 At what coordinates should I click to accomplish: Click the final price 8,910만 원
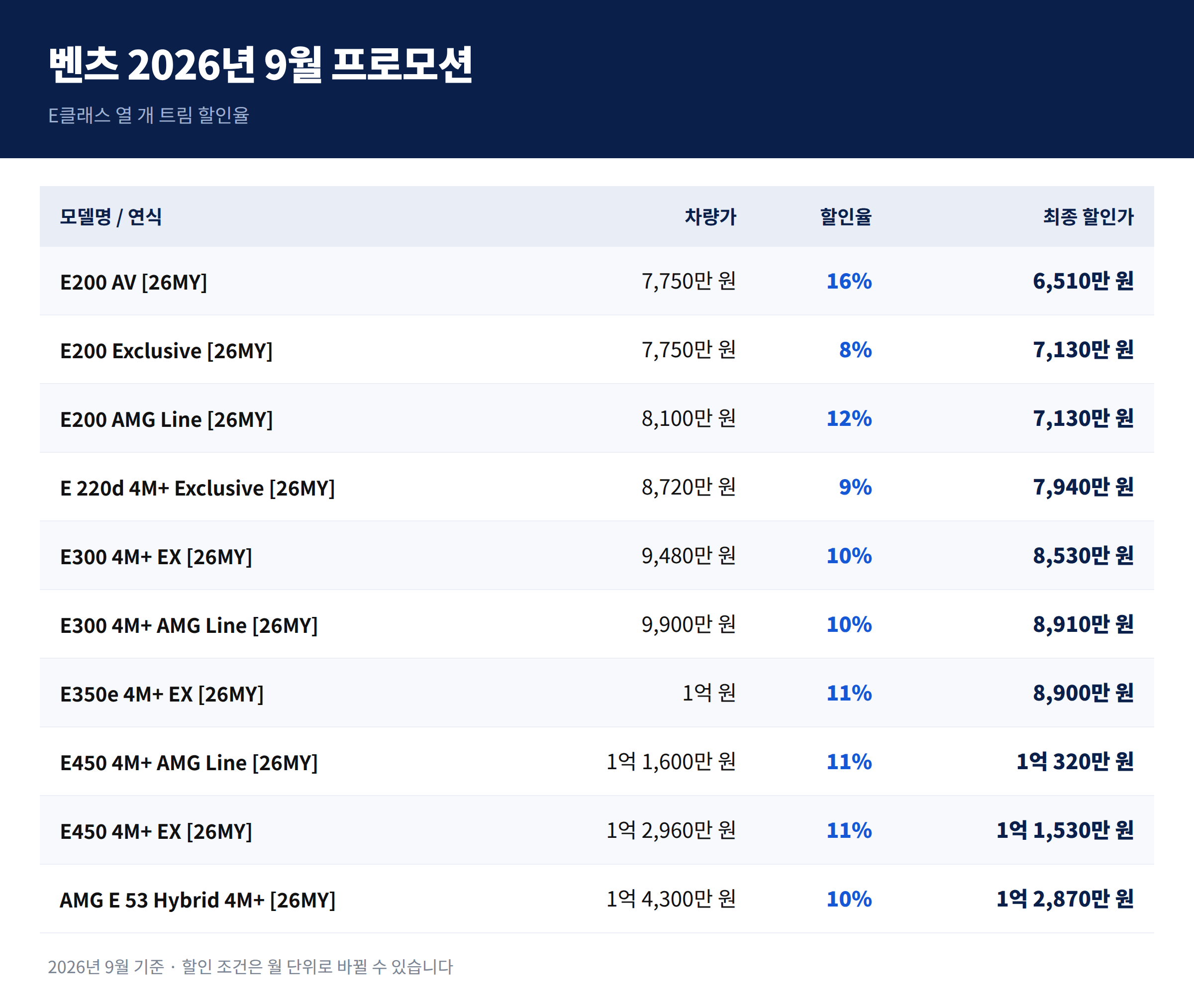point(1083,624)
